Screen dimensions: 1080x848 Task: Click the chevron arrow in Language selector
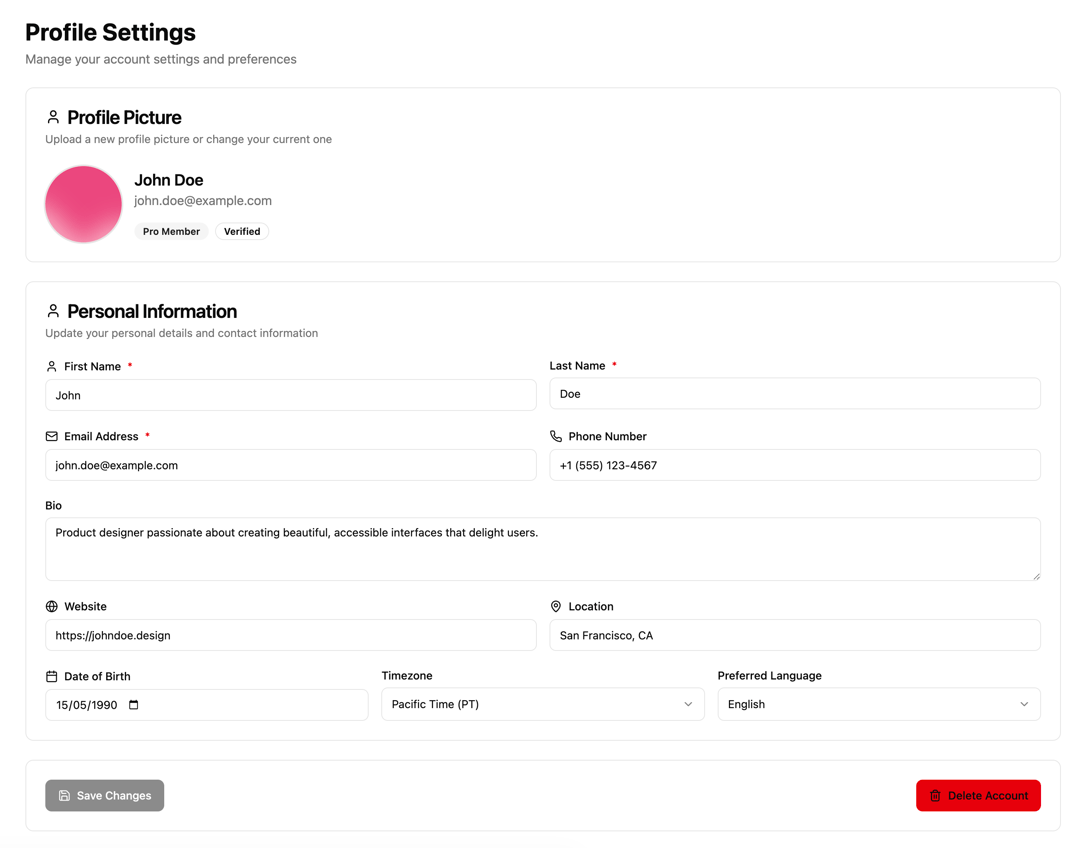tap(1024, 704)
